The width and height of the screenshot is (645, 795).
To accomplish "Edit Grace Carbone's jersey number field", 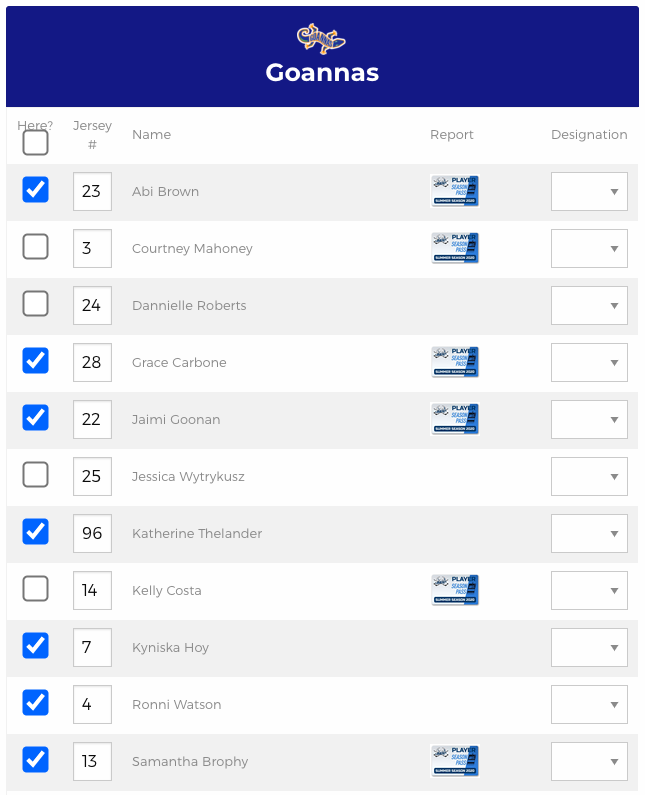I will (x=92, y=362).
